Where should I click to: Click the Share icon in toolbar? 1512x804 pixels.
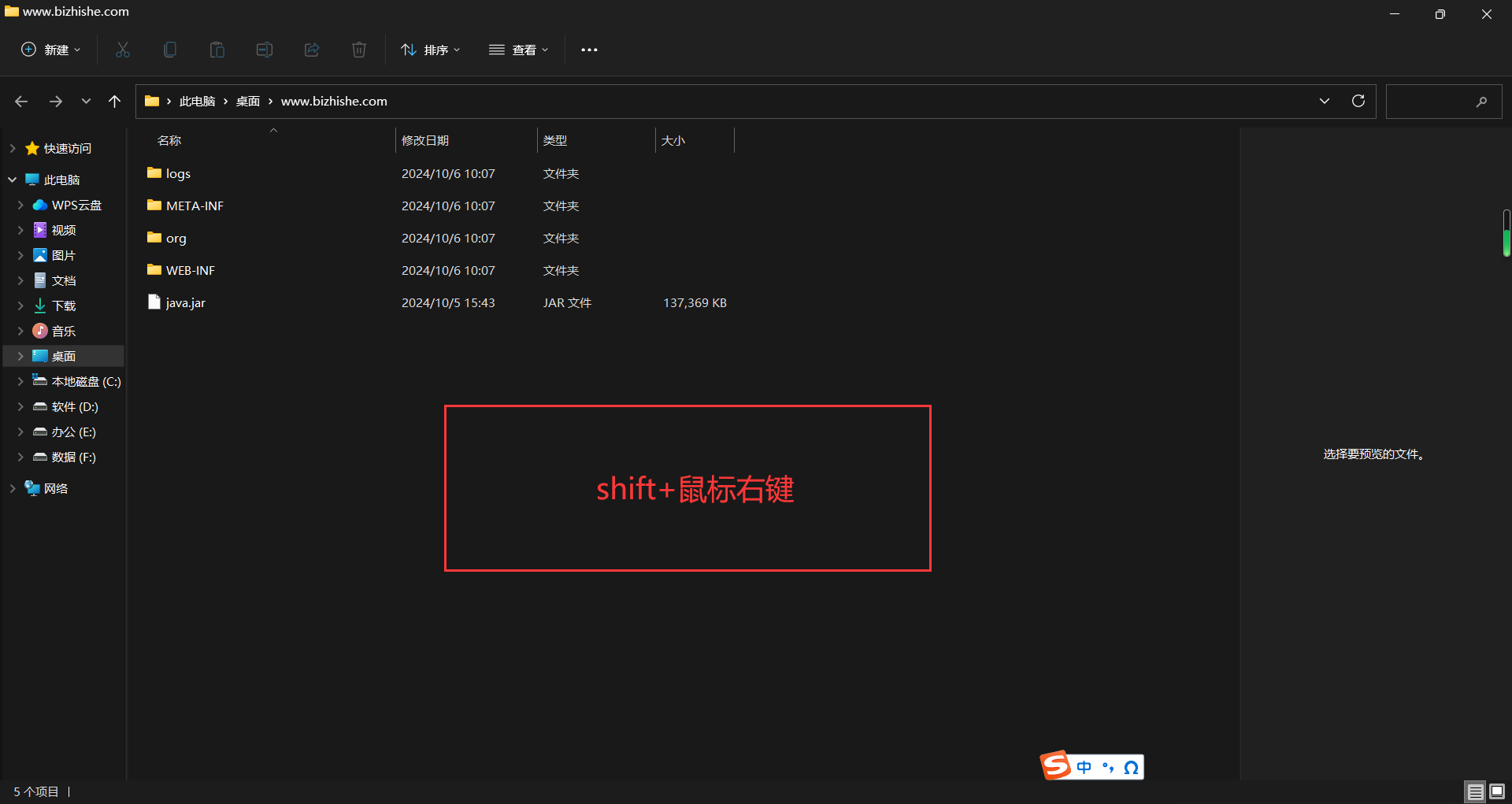coord(312,50)
